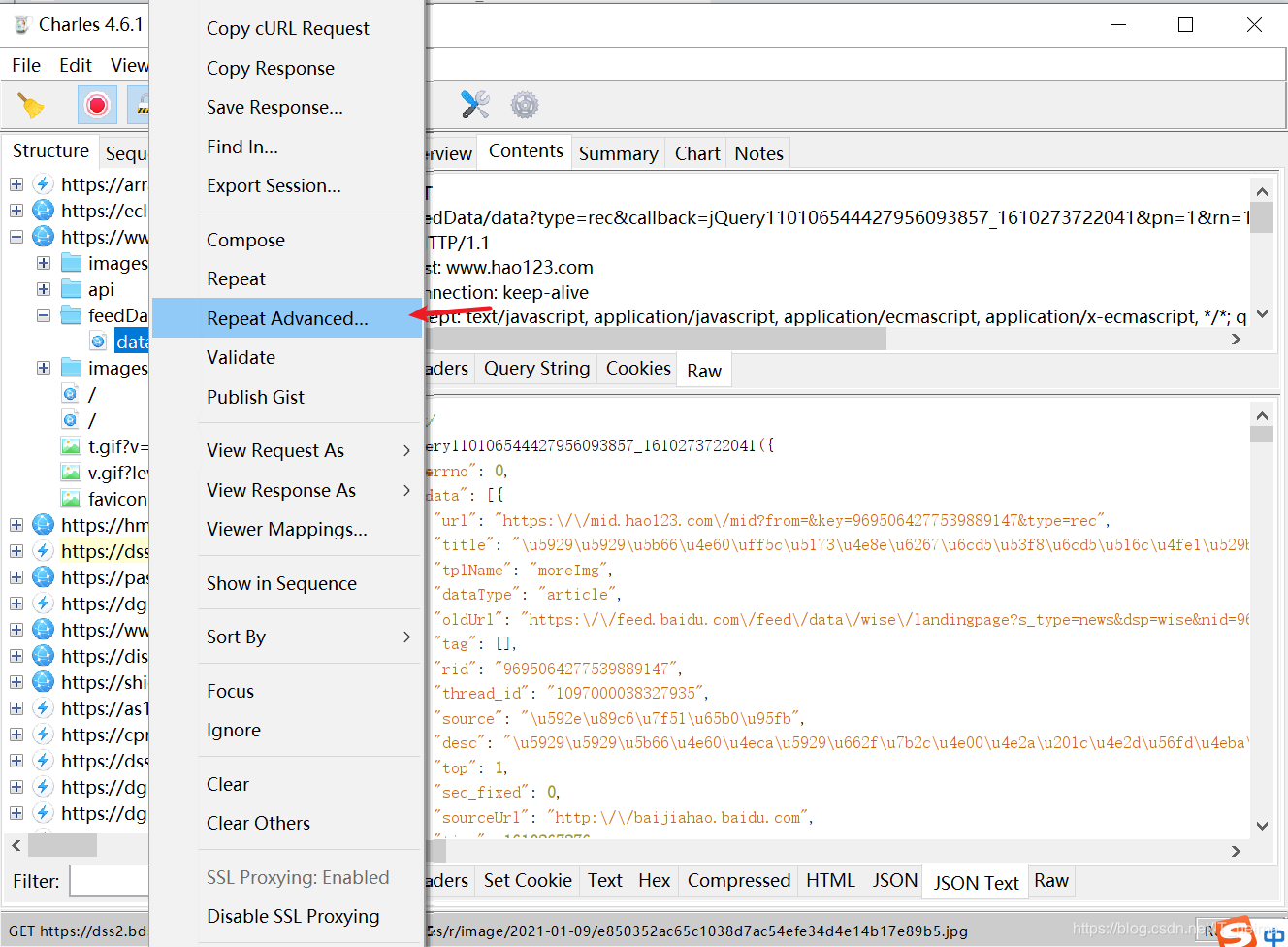Open the Compressed response tab
Image resolution: width=1288 pixels, height=947 pixels.
click(x=738, y=881)
